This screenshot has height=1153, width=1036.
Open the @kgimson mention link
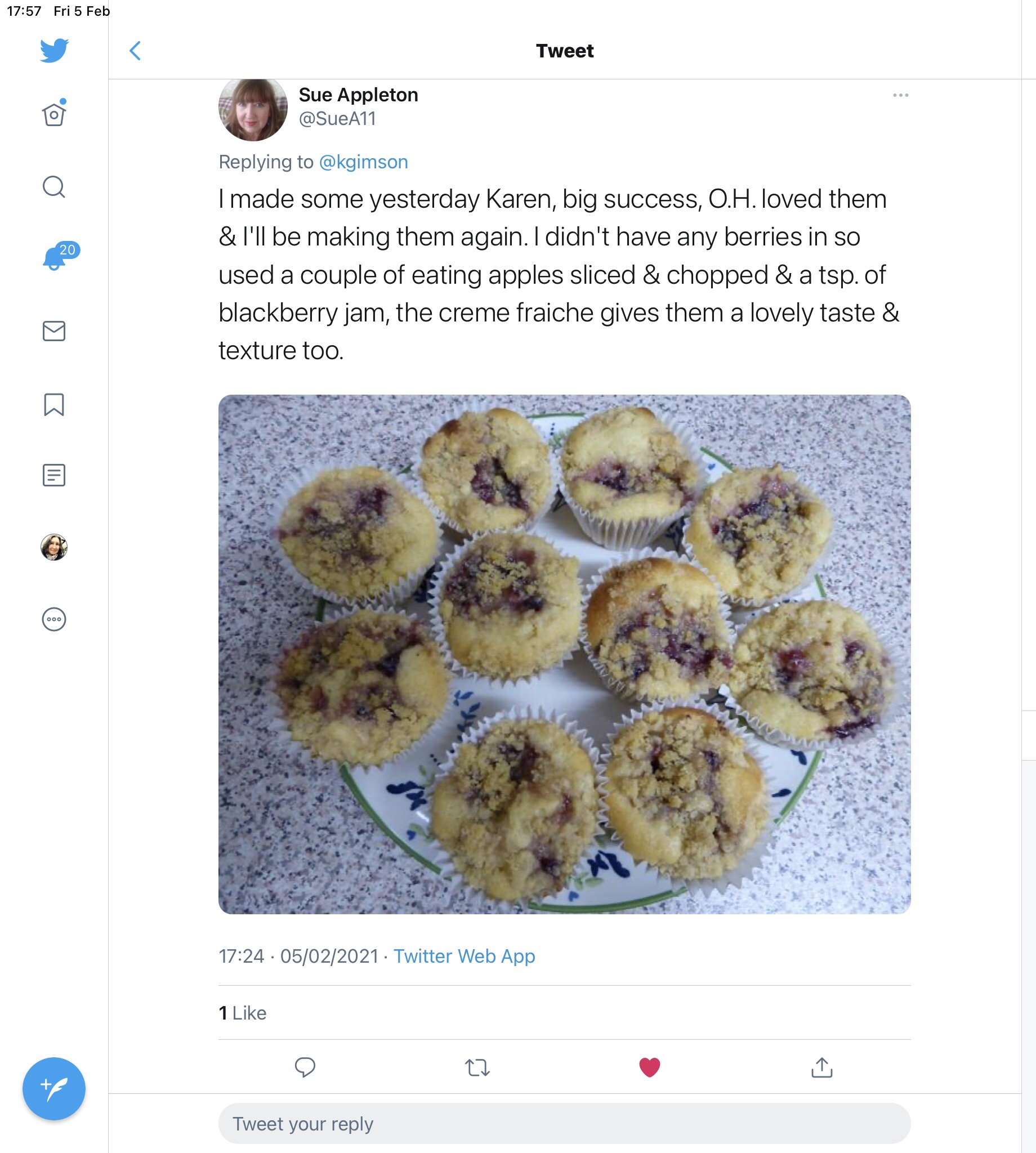point(363,162)
